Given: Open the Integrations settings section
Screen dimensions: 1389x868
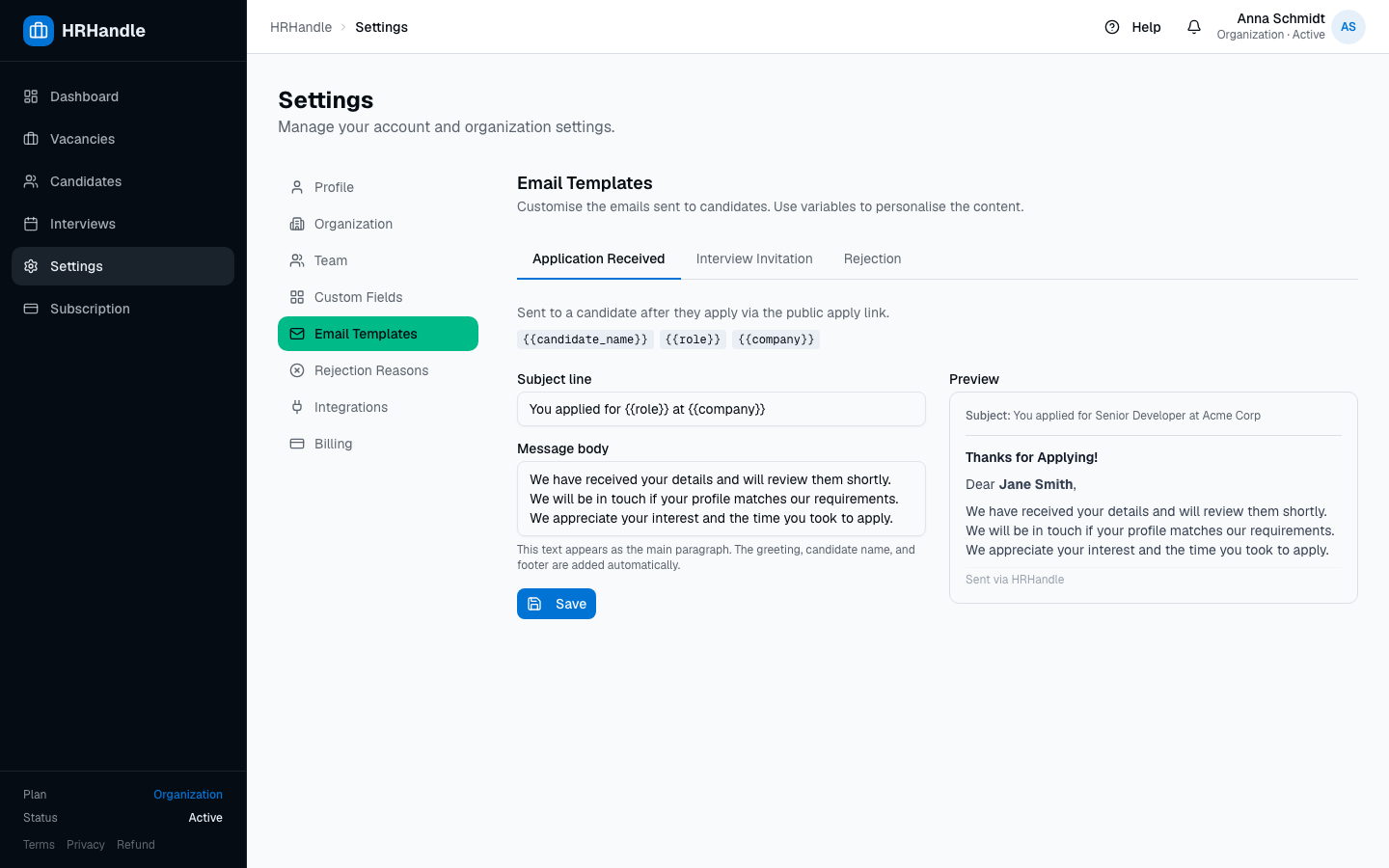Looking at the screenshot, I should 378,407.
